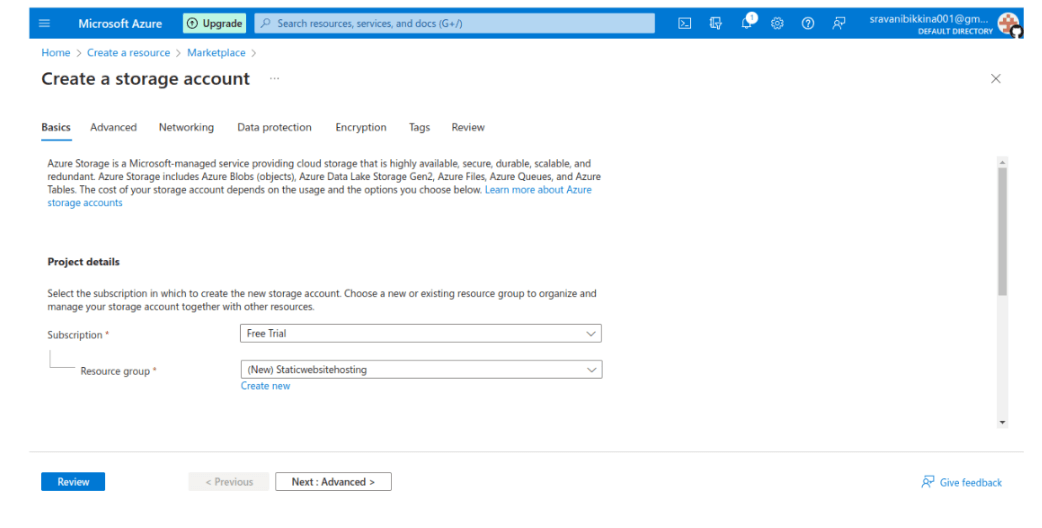This screenshot has height=528, width=1042.
Task: Switch to the Advanced tab
Action: [114, 128]
